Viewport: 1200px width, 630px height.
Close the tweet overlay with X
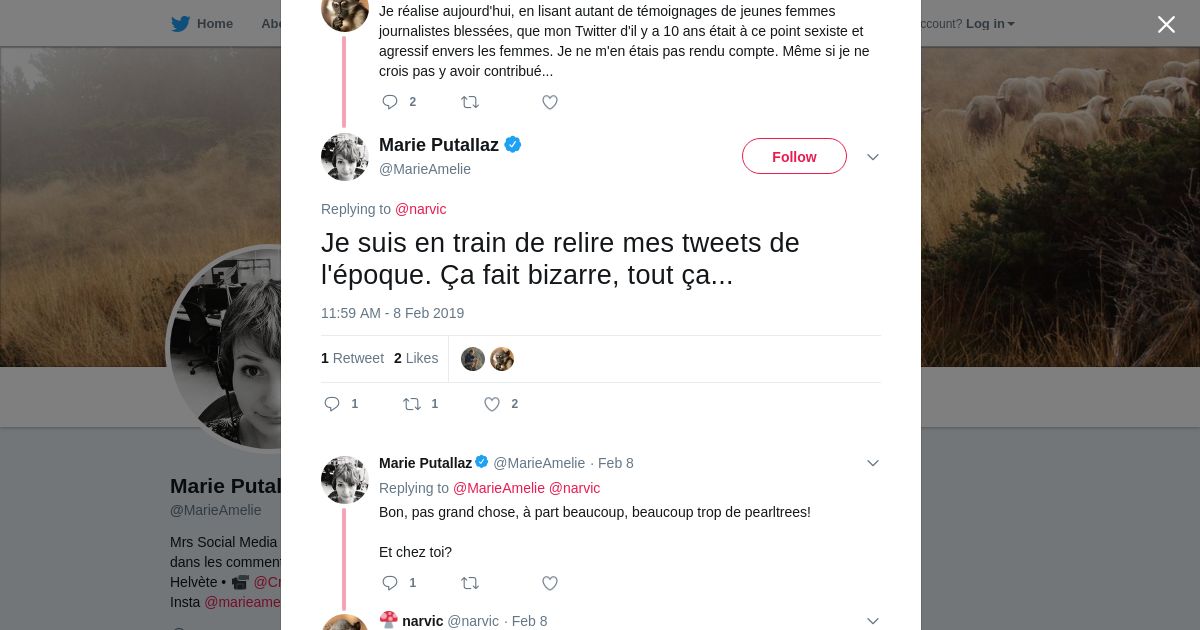coord(1166,25)
